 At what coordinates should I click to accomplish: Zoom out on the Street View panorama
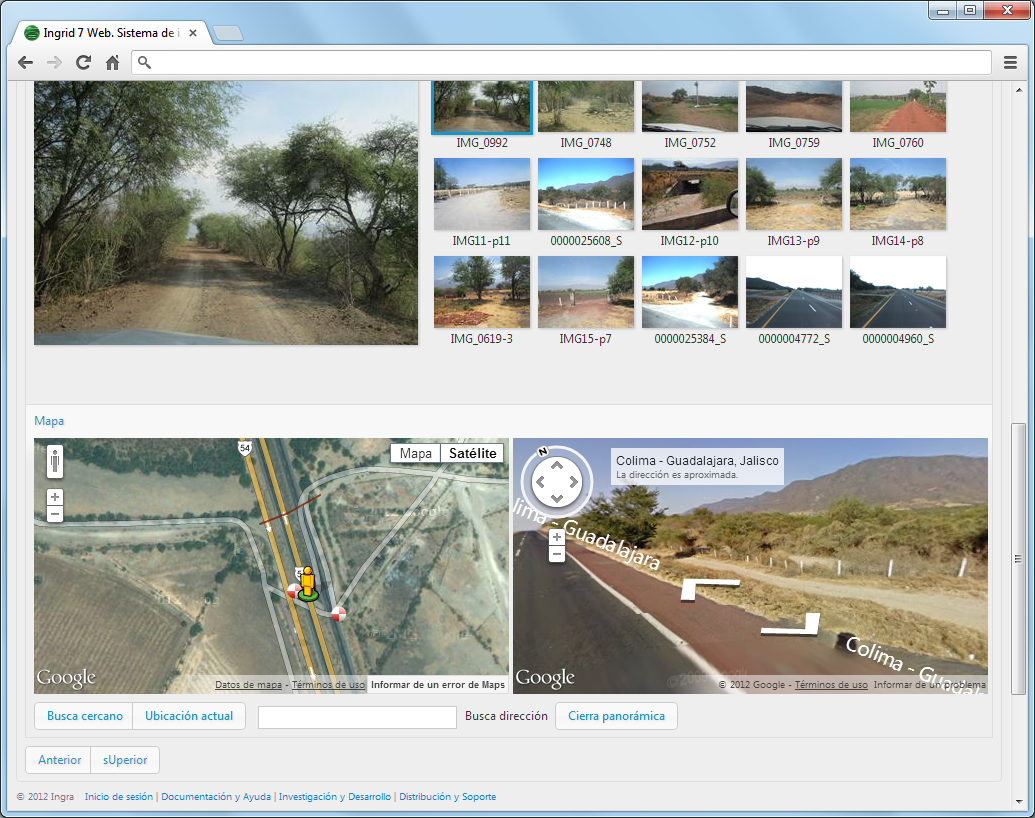pos(557,554)
